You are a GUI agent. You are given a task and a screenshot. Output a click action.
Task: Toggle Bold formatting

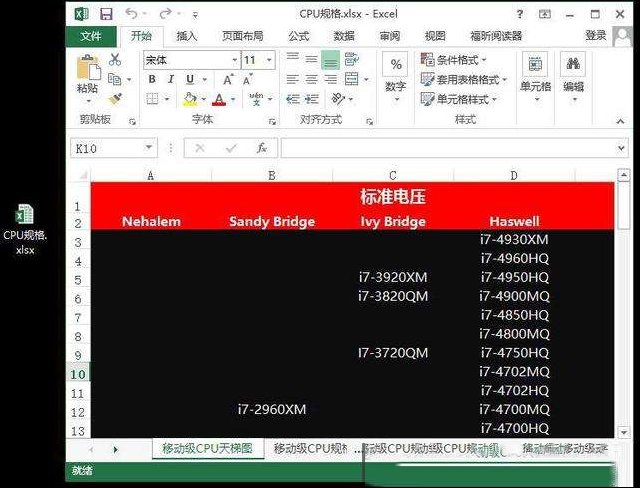tap(152, 79)
